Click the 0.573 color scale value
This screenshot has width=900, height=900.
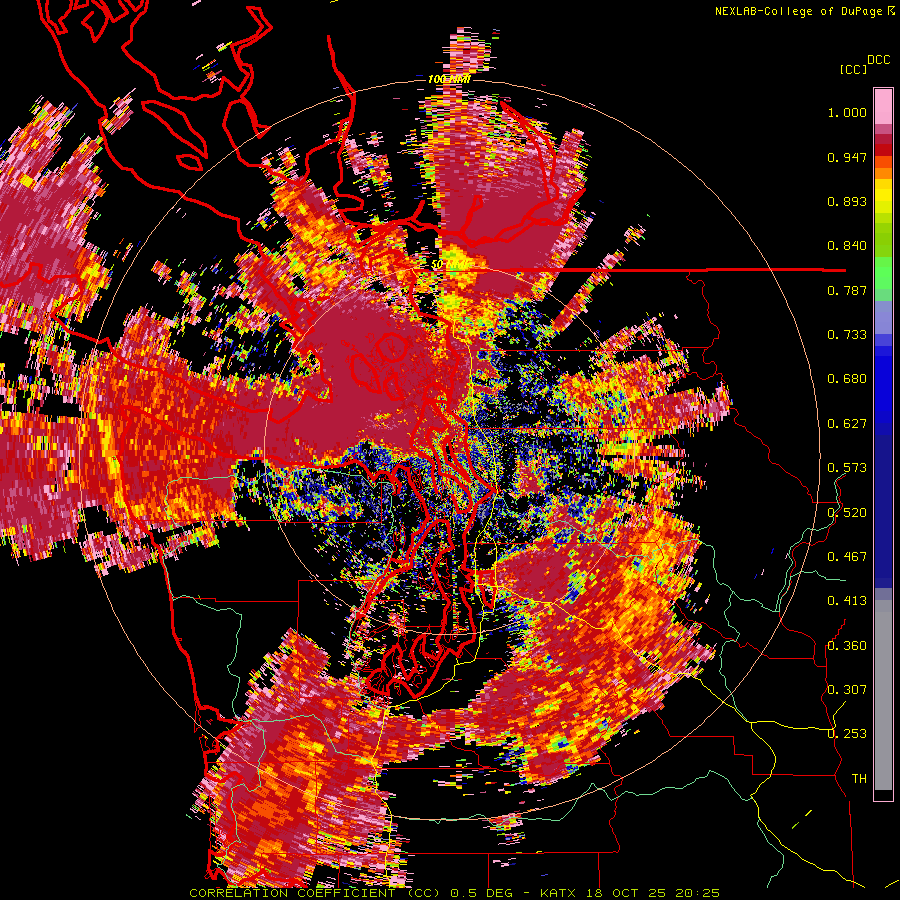coord(847,468)
